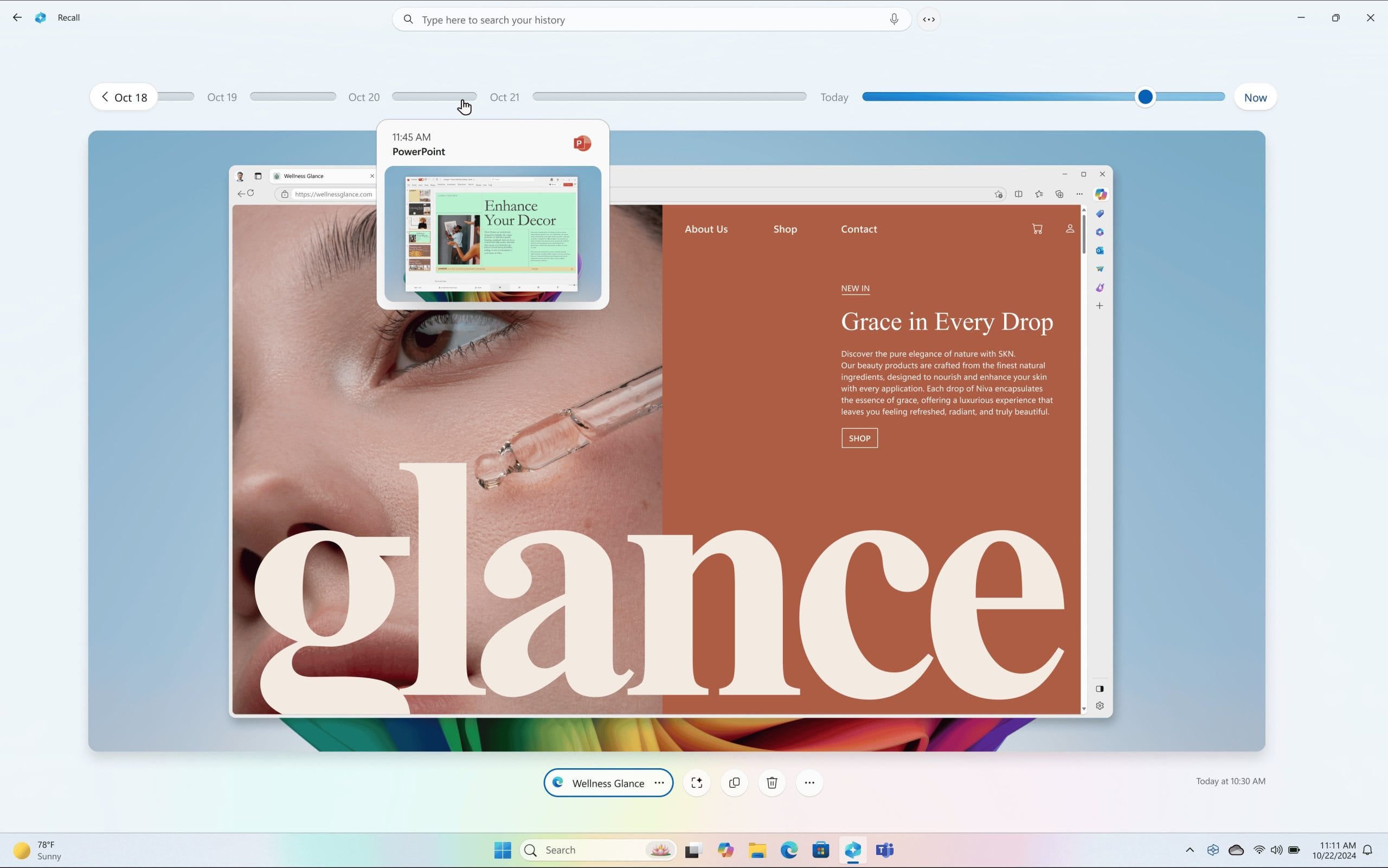The width and height of the screenshot is (1388, 868).
Task: Select the Shop menu item on website
Action: [784, 228]
